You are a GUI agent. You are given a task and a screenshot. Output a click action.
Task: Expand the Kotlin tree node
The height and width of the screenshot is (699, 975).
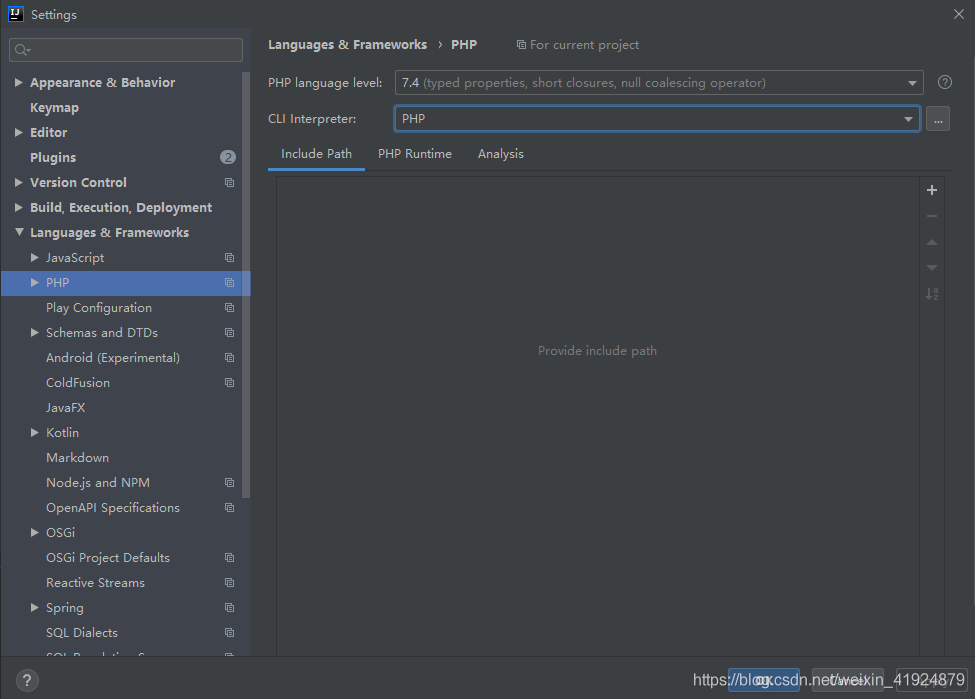click(35, 432)
